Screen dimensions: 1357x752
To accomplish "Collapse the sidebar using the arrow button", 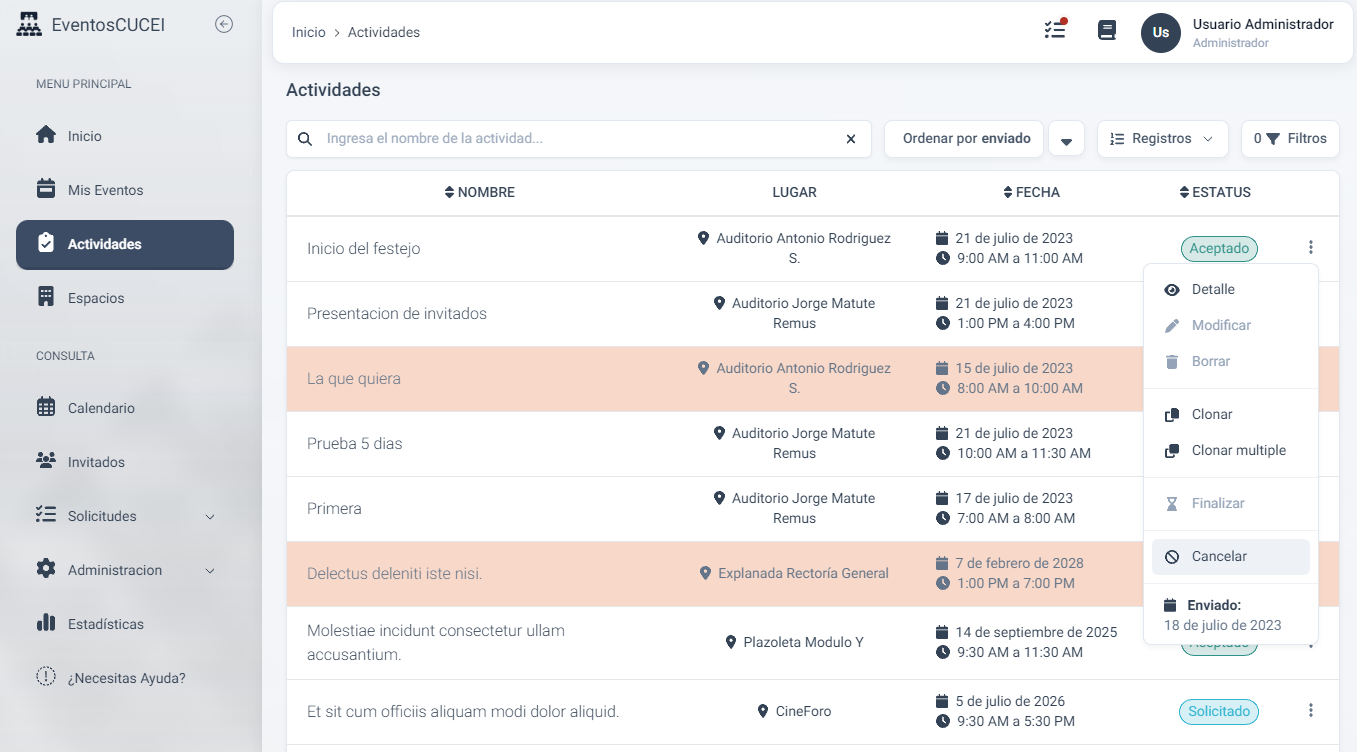I will pos(222,24).
